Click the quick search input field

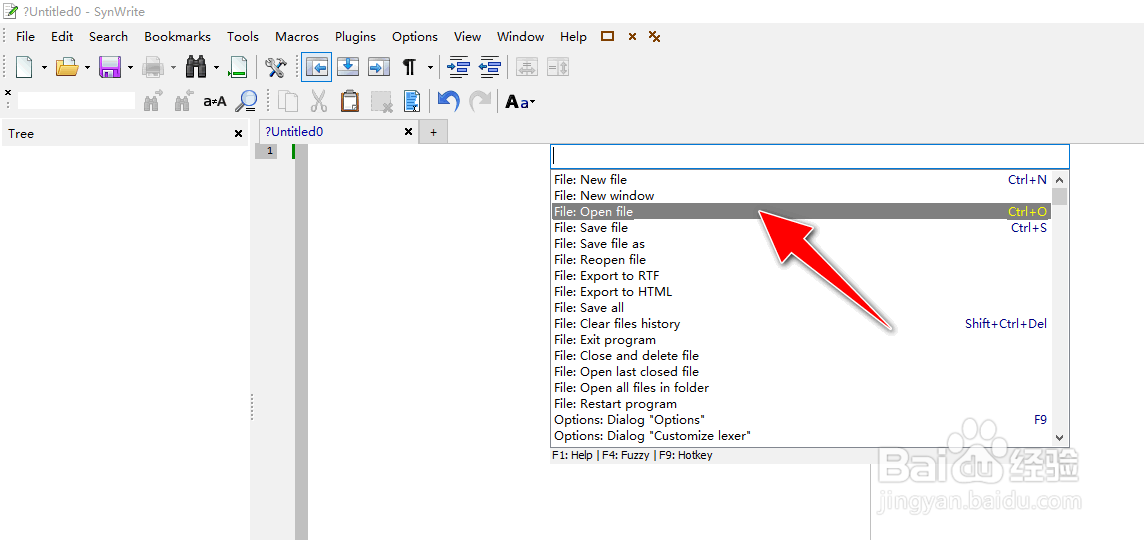[77, 101]
